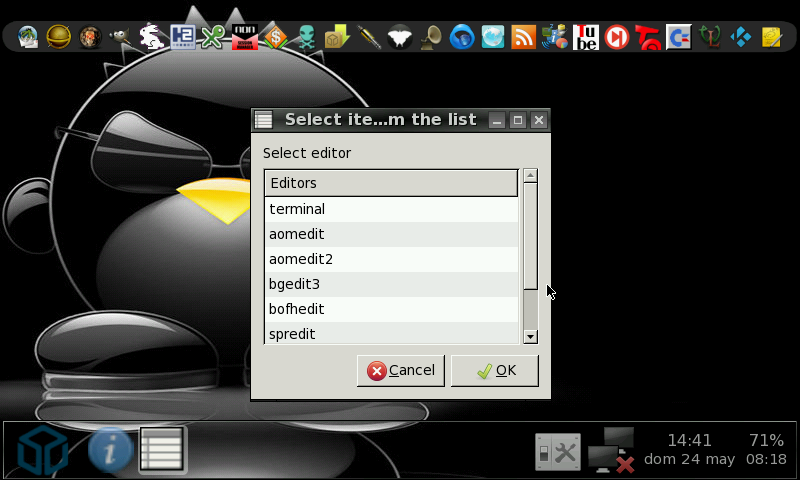Launch the teal alien skull icon
Screen dimensions: 800x480
click(306, 37)
